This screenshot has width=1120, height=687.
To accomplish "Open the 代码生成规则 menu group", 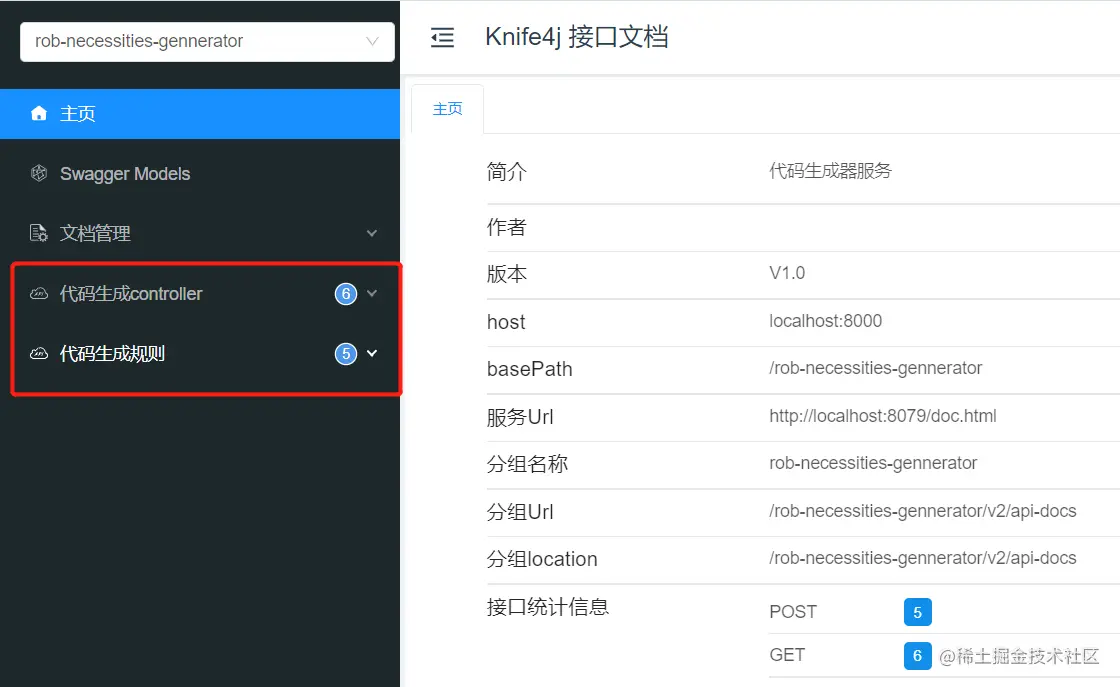I will click(200, 353).
